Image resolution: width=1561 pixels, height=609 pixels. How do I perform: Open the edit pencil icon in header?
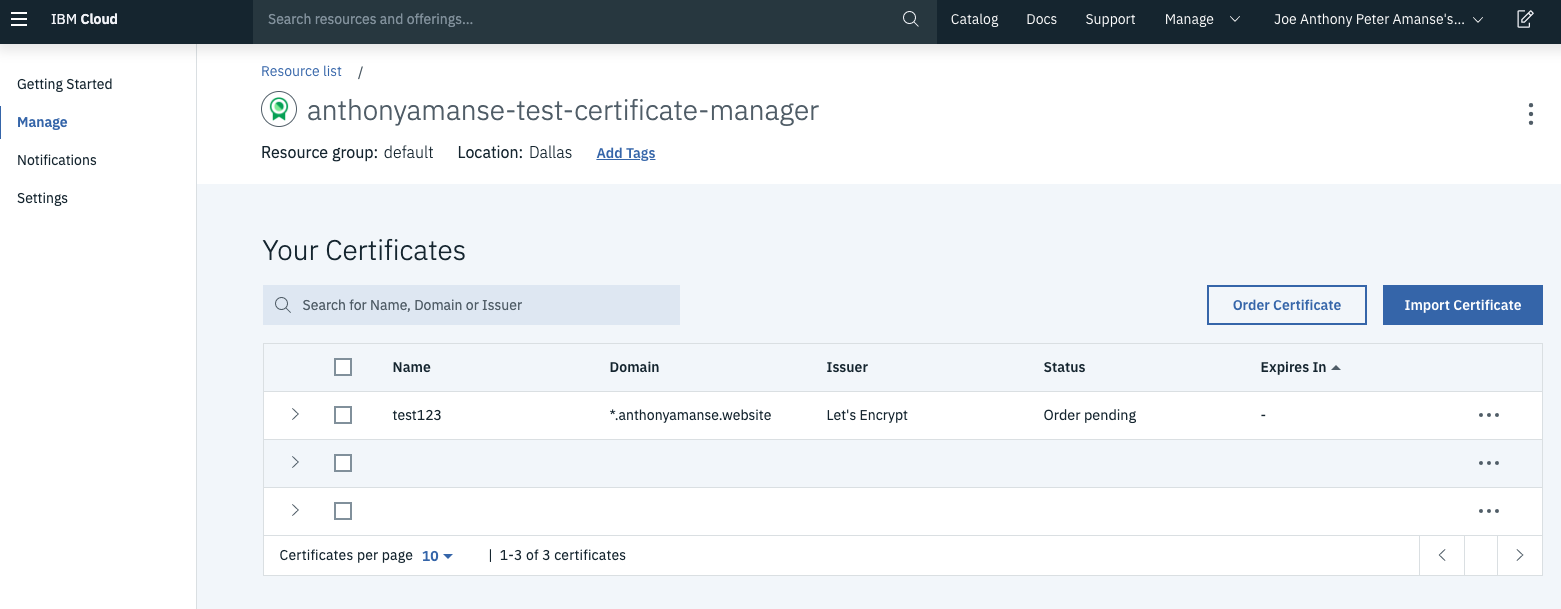[1525, 19]
